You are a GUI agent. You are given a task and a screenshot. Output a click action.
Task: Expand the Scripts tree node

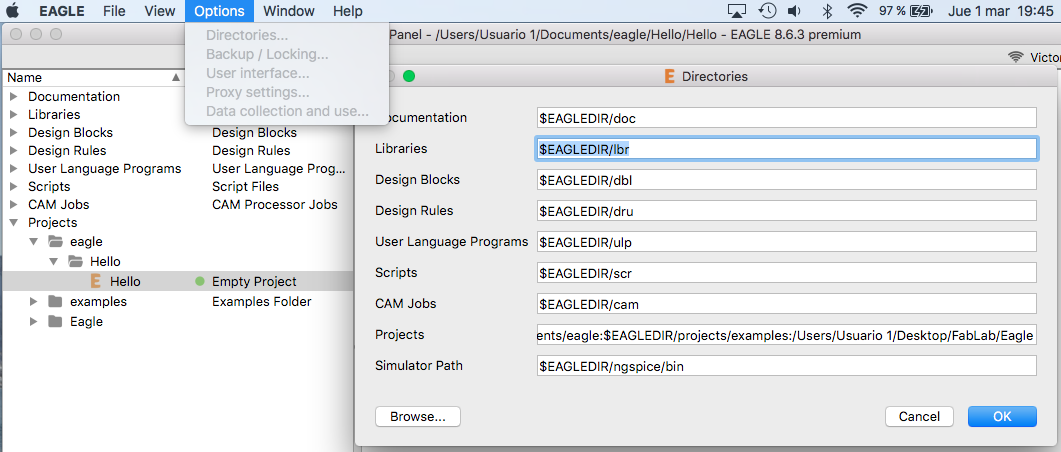pyautogui.click(x=14, y=186)
